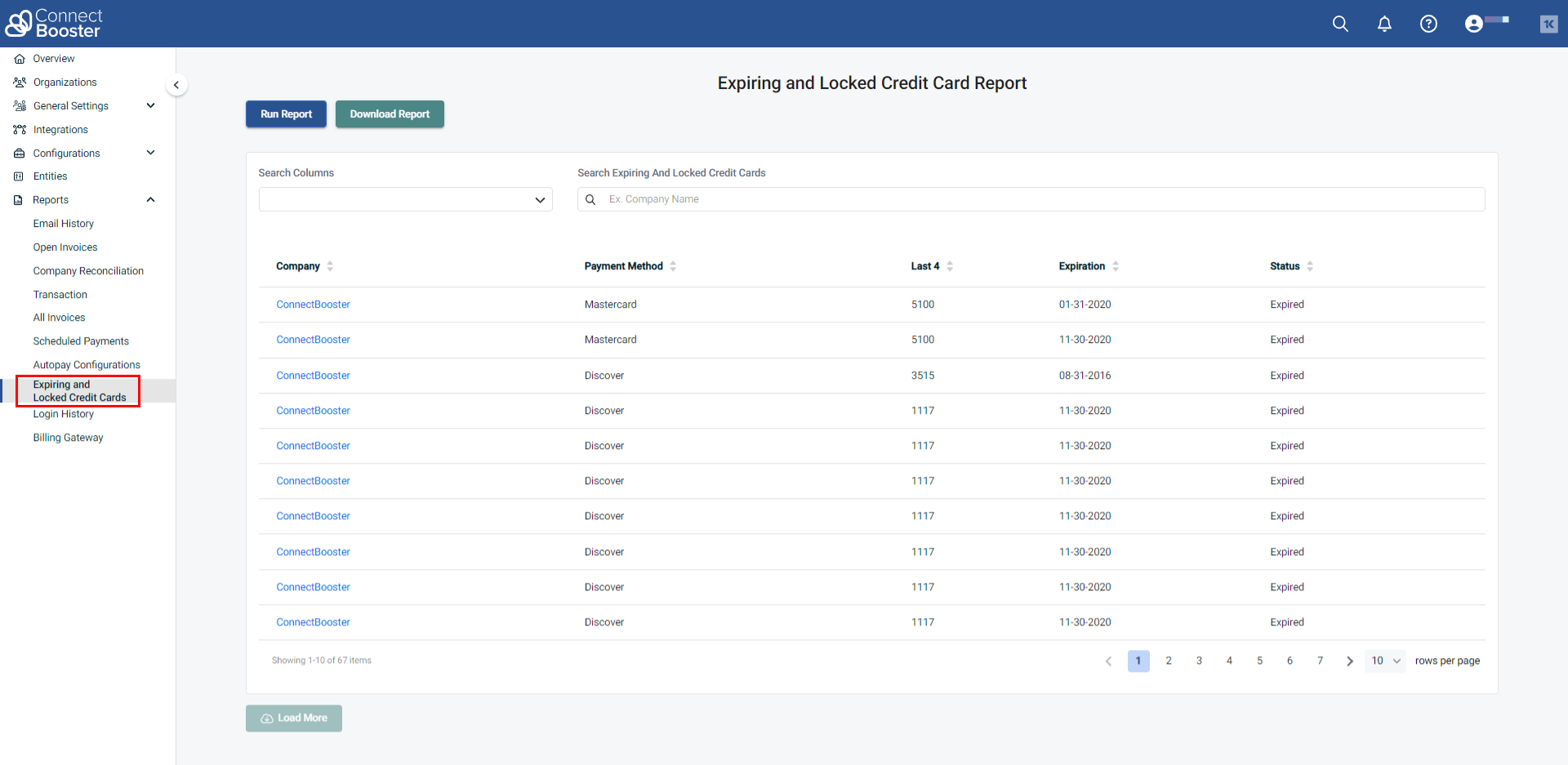Open Login History report
The height and width of the screenshot is (765, 1568).
coord(64,414)
